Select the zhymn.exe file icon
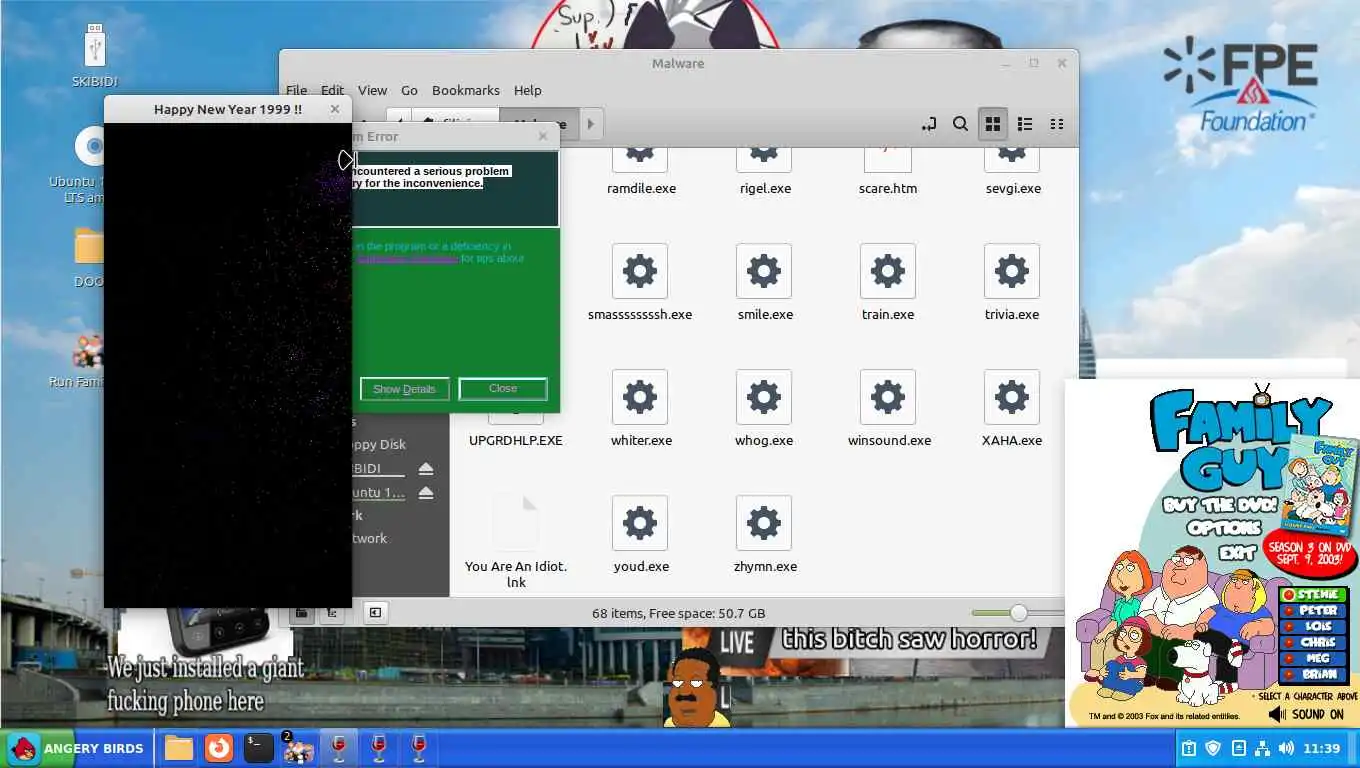Viewport: 1360px width, 768px height. click(x=764, y=523)
